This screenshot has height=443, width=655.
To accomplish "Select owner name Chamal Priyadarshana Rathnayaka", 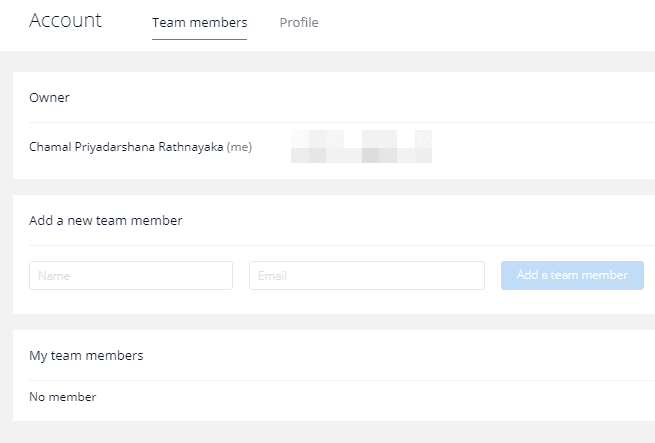I will point(126,147).
